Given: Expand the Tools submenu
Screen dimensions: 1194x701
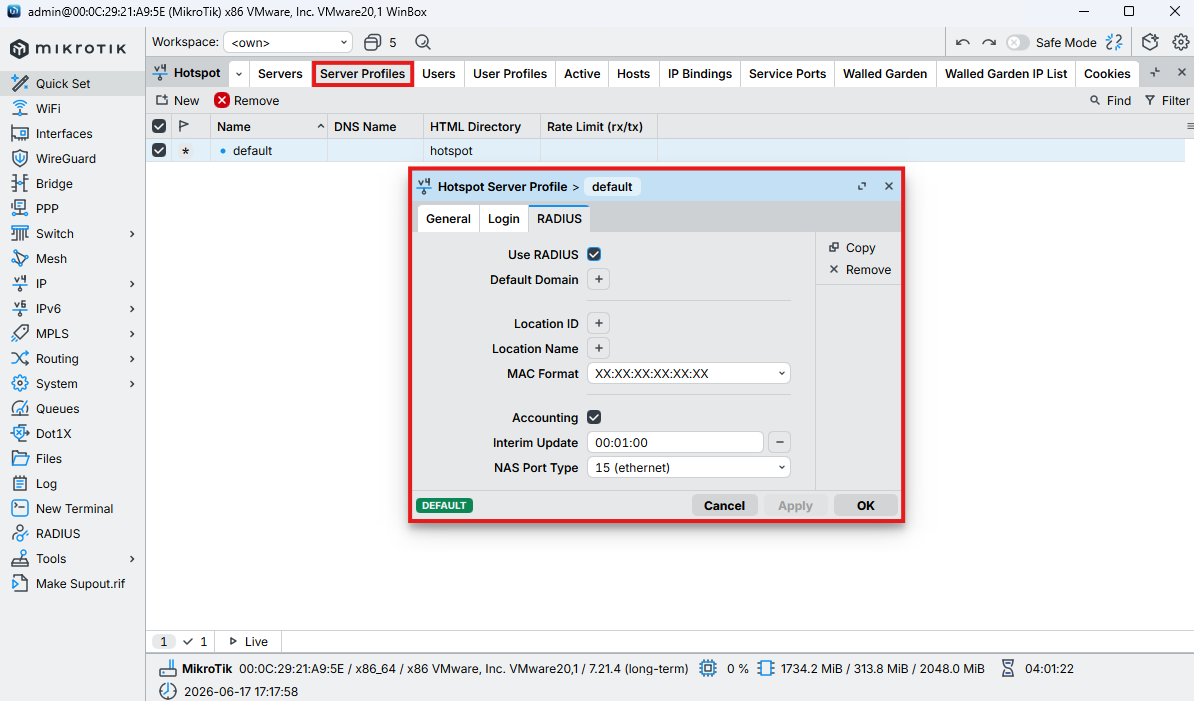Looking at the screenshot, I should click(x=132, y=559).
